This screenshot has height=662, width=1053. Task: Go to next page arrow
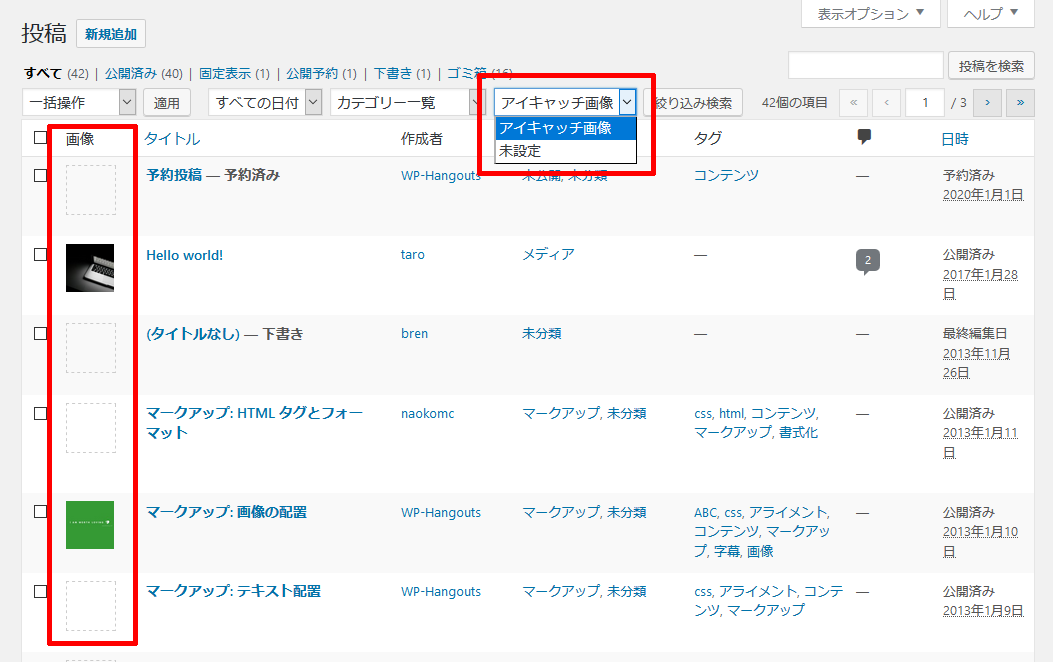click(x=987, y=102)
